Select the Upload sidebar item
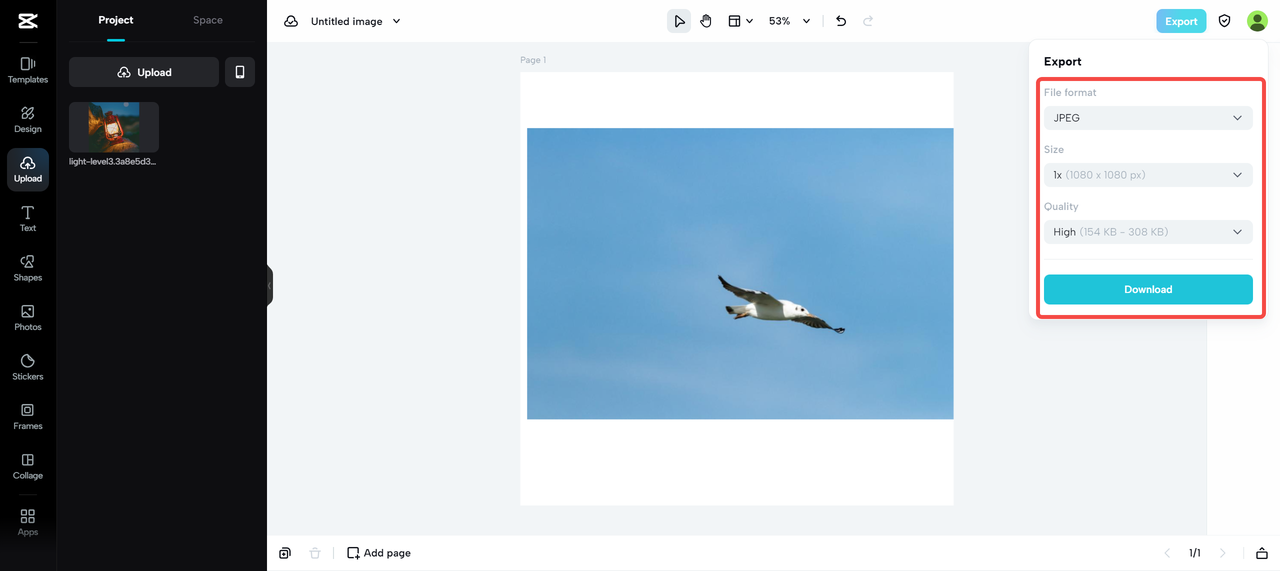This screenshot has width=1280, height=571. [28, 169]
